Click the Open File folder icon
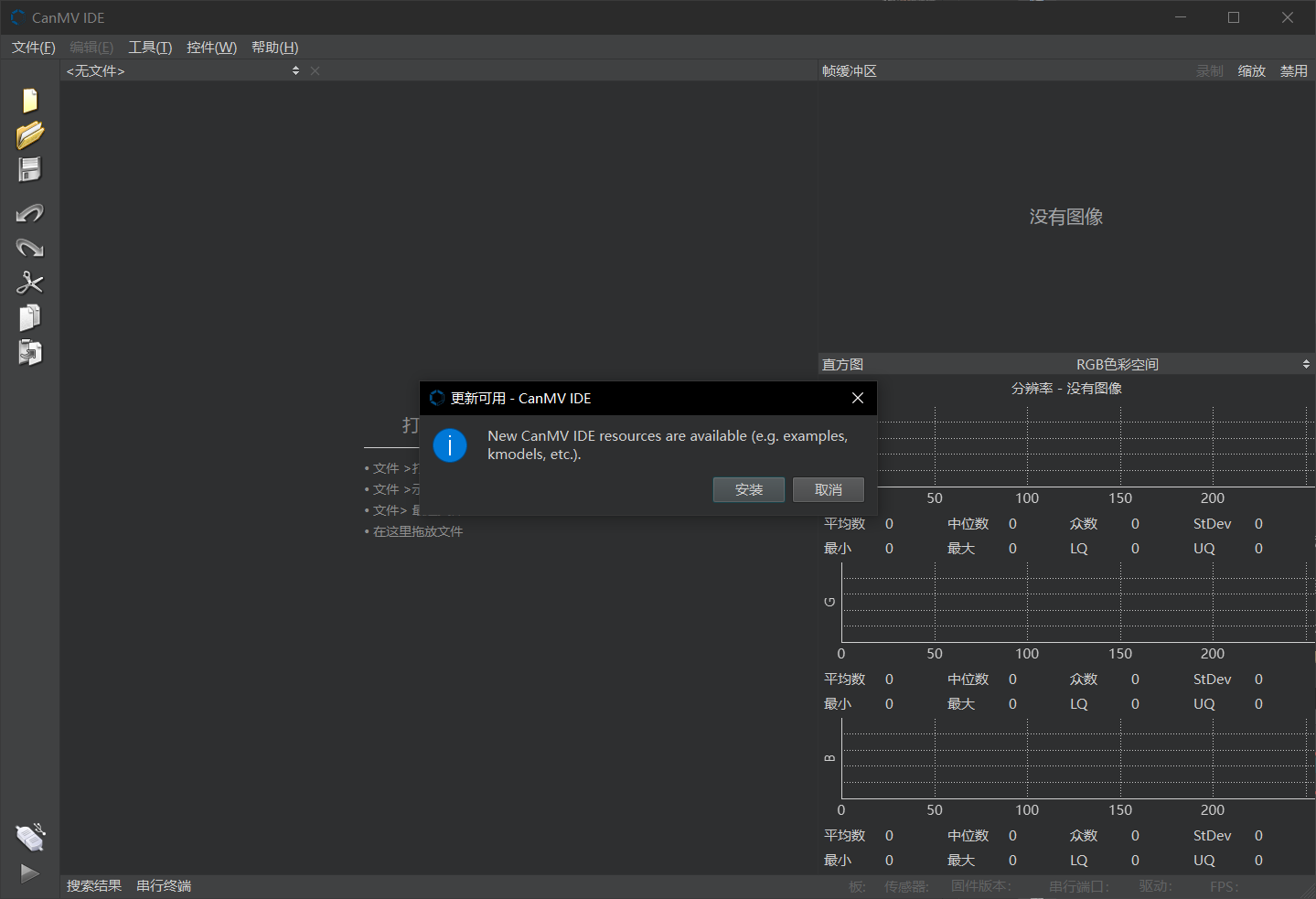This screenshot has width=1316, height=899. [30, 135]
